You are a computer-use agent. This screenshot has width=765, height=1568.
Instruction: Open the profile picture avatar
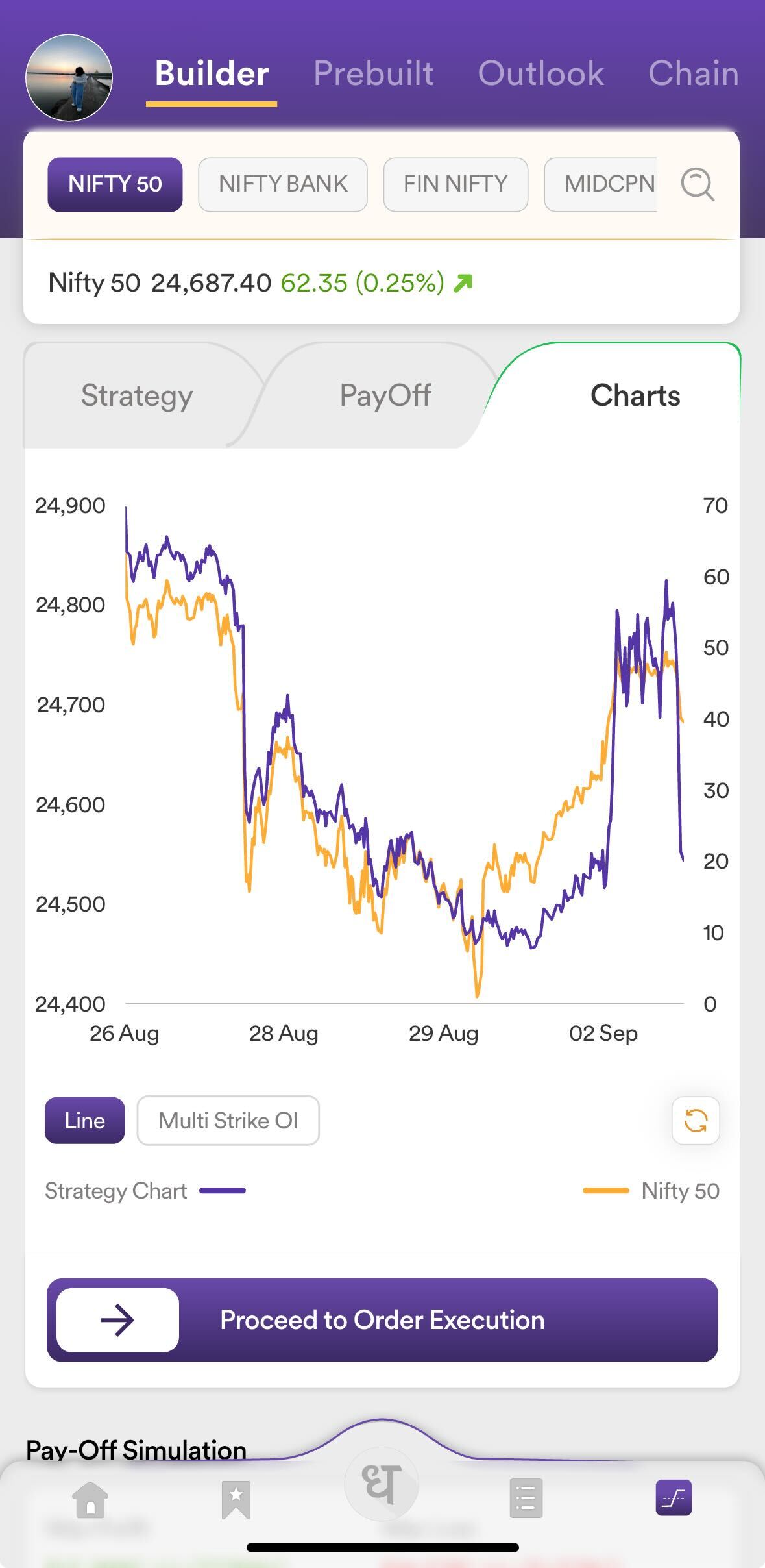pyautogui.click(x=69, y=78)
